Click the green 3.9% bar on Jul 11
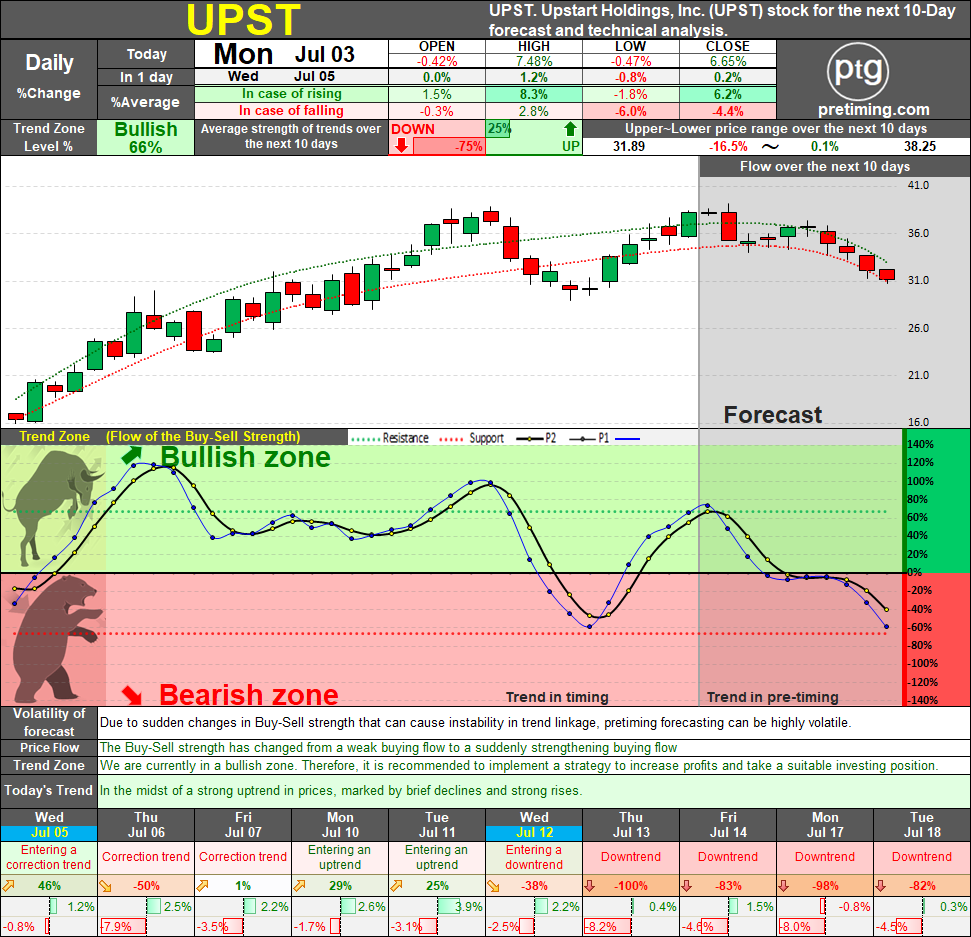The height and width of the screenshot is (937, 971). point(449,907)
